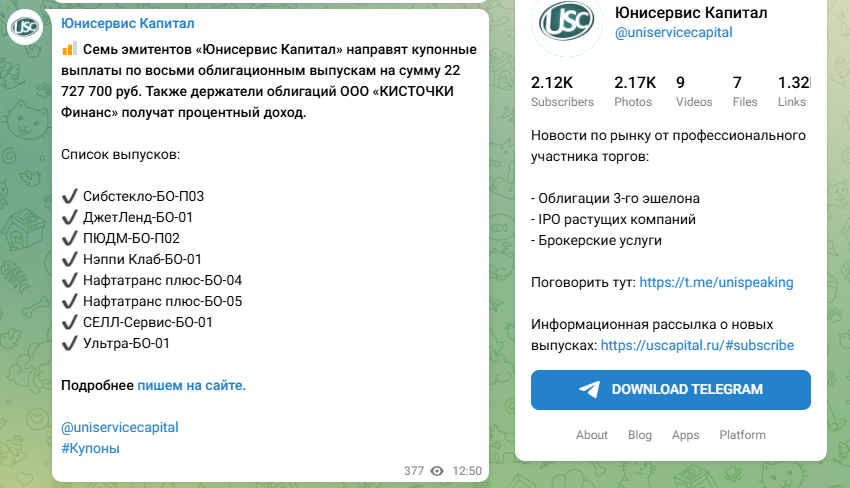Open the Blog footer link
850x488 pixels.
point(640,435)
